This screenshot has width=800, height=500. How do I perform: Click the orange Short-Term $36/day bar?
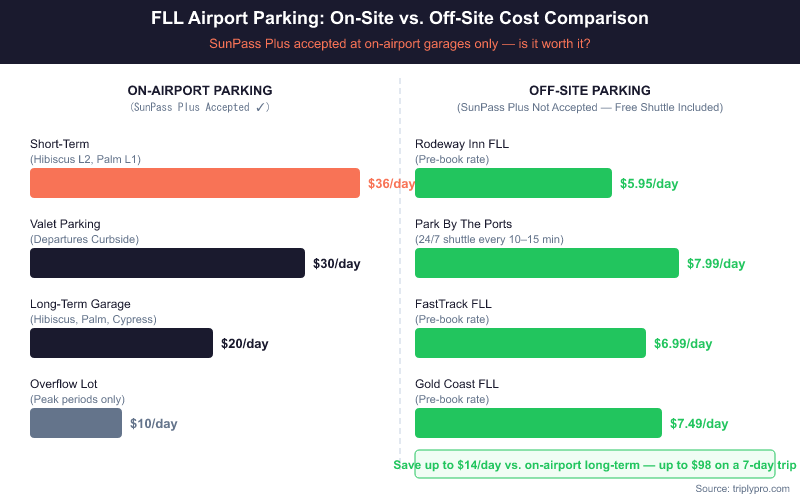click(195, 183)
